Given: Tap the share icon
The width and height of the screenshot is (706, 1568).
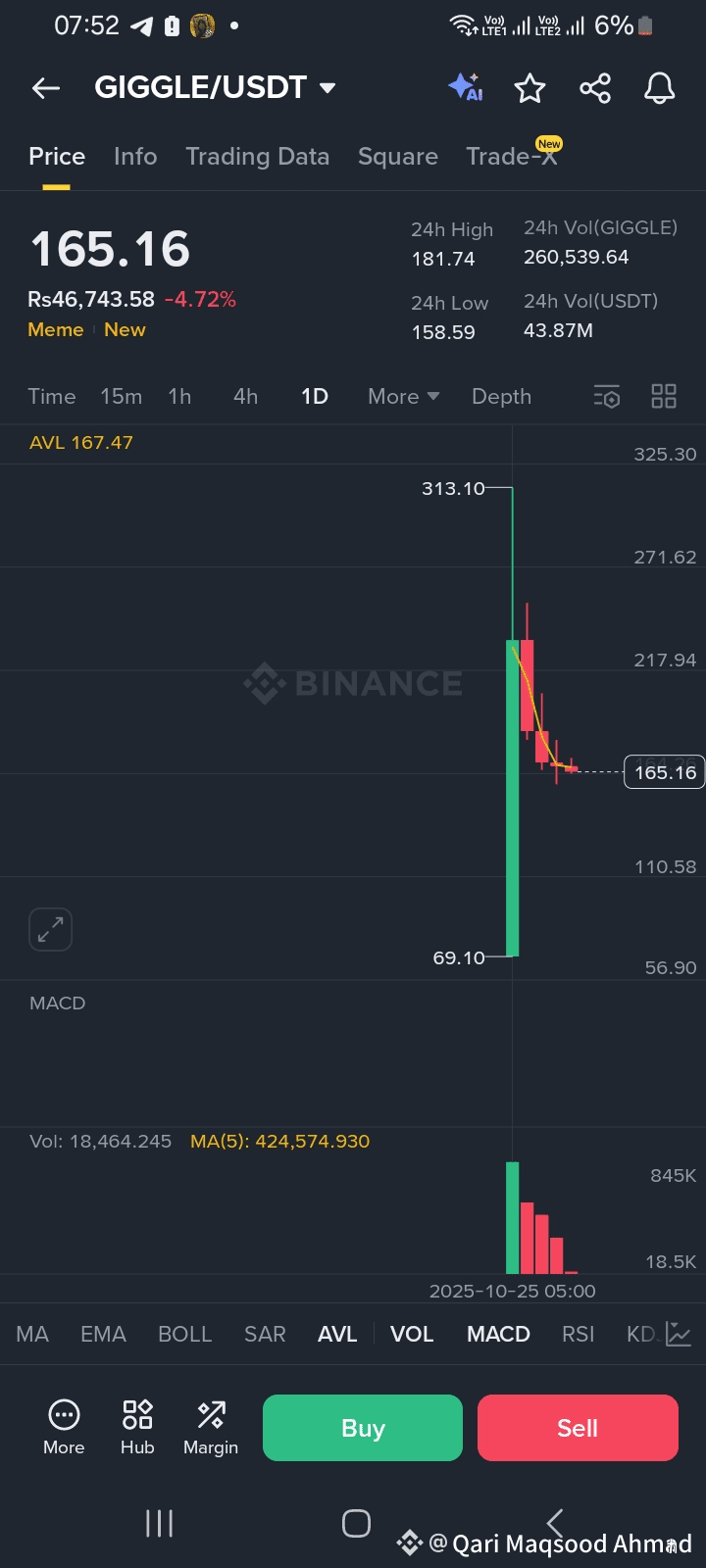Looking at the screenshot, I should click(595, 88).
